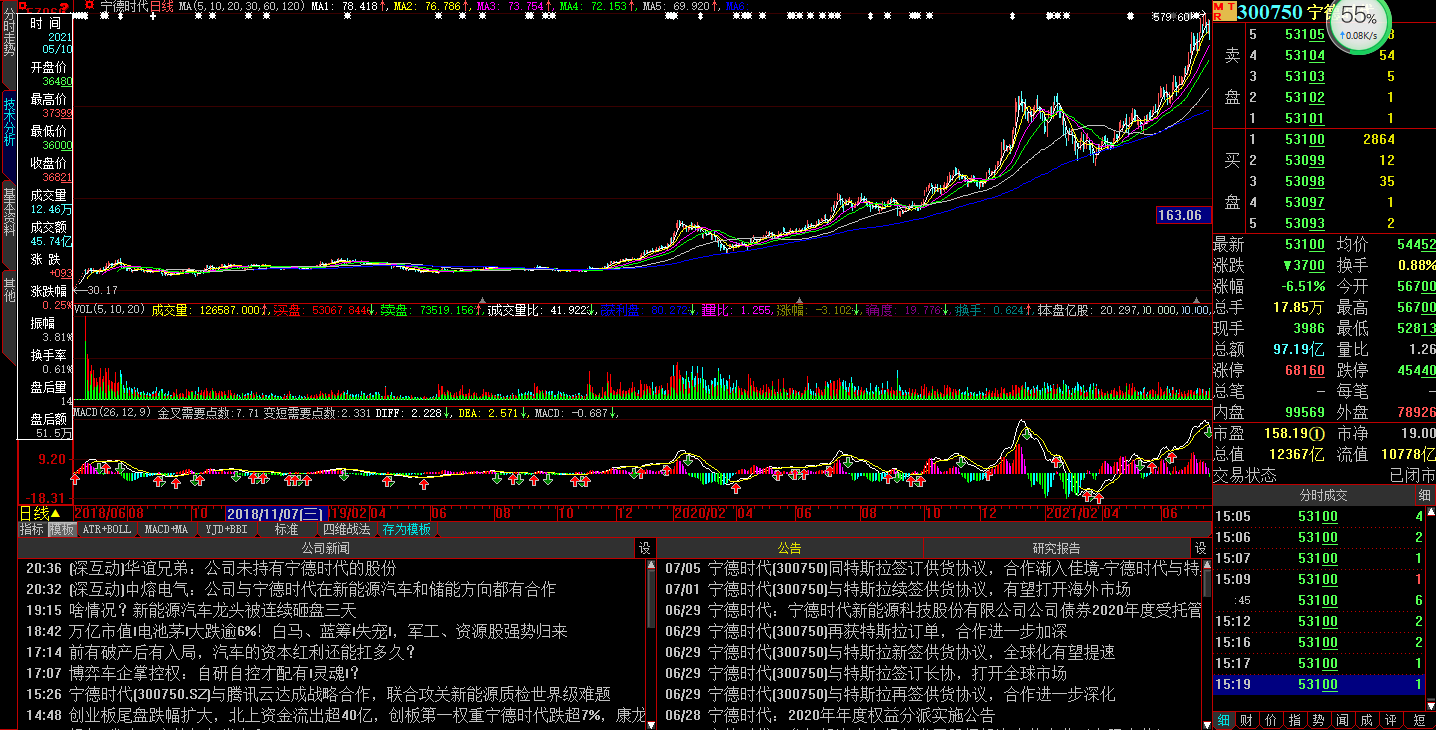This screenshot has width=1436, height=730.
Task: Switch to the 细 tab in bottom strip
Action: (1224, 720)
